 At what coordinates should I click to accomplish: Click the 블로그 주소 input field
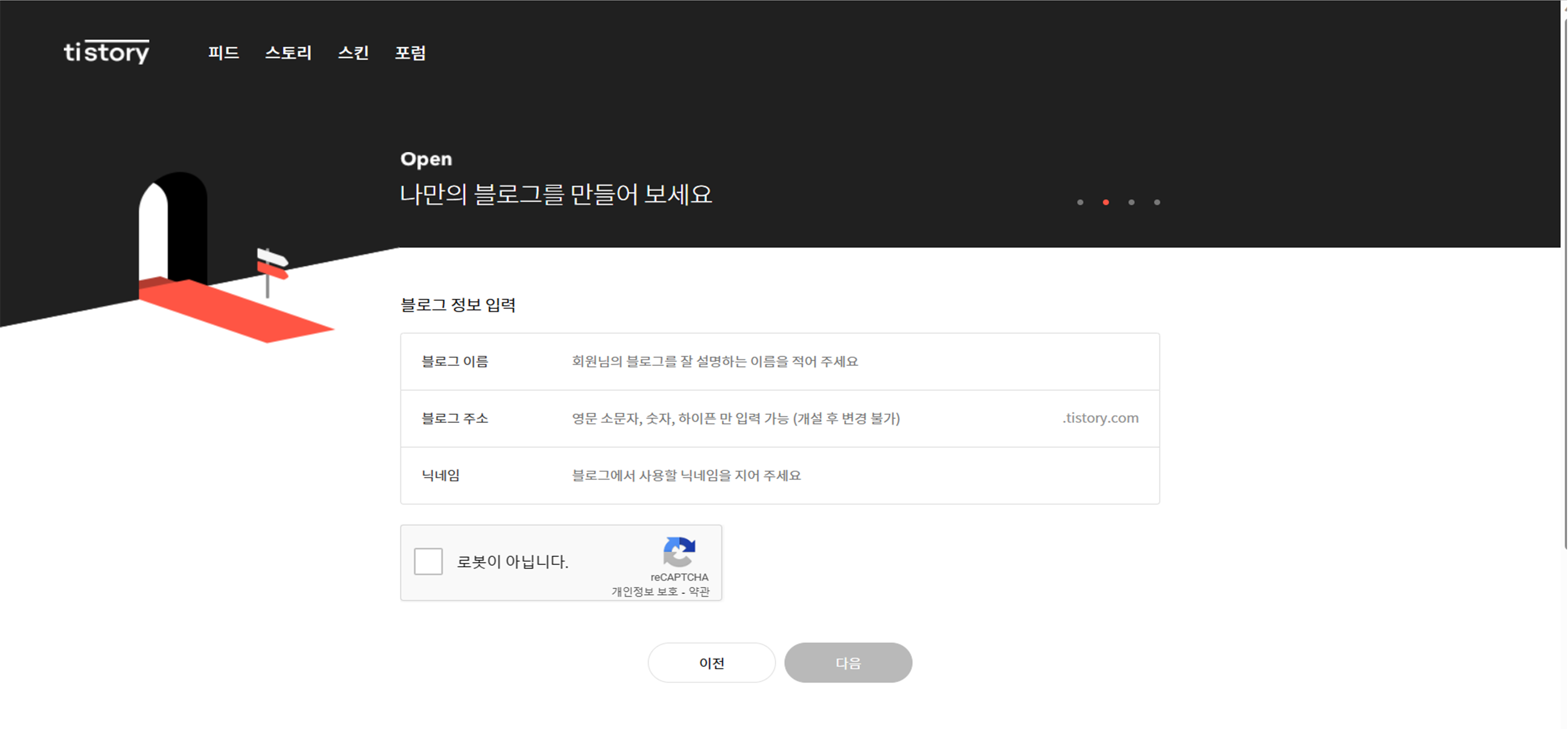pyautogui.click(x=812, y=418)
